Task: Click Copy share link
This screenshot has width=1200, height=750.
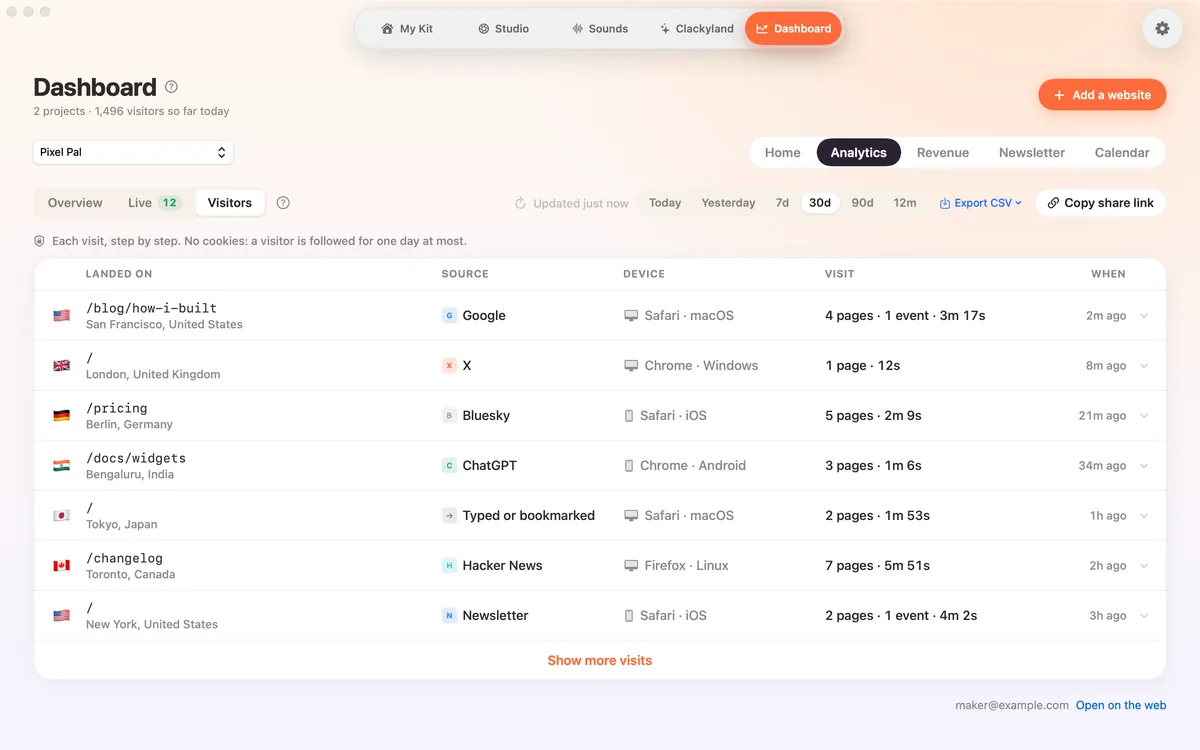Action: pos(1100,203)
